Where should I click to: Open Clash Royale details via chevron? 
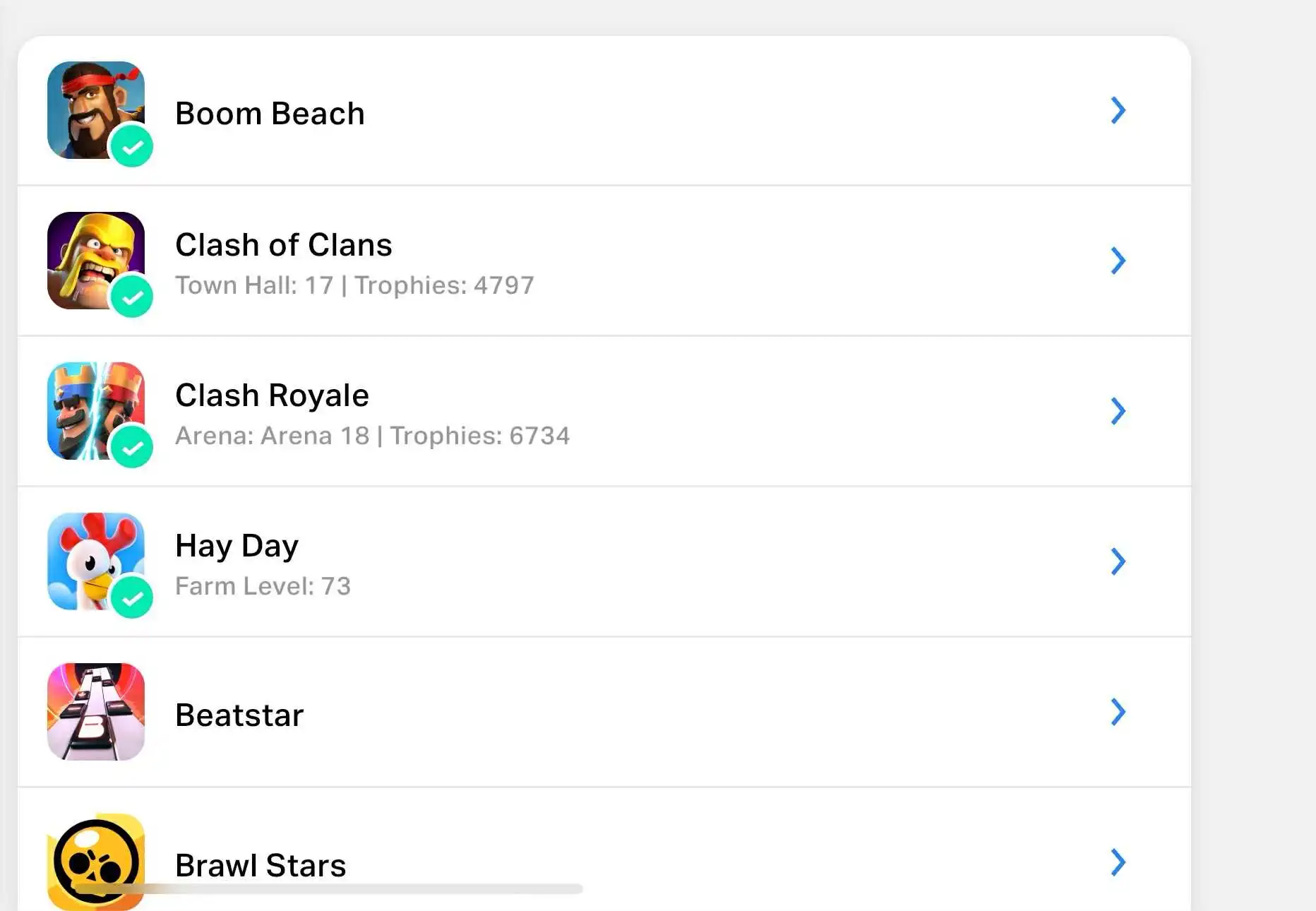1118,411
